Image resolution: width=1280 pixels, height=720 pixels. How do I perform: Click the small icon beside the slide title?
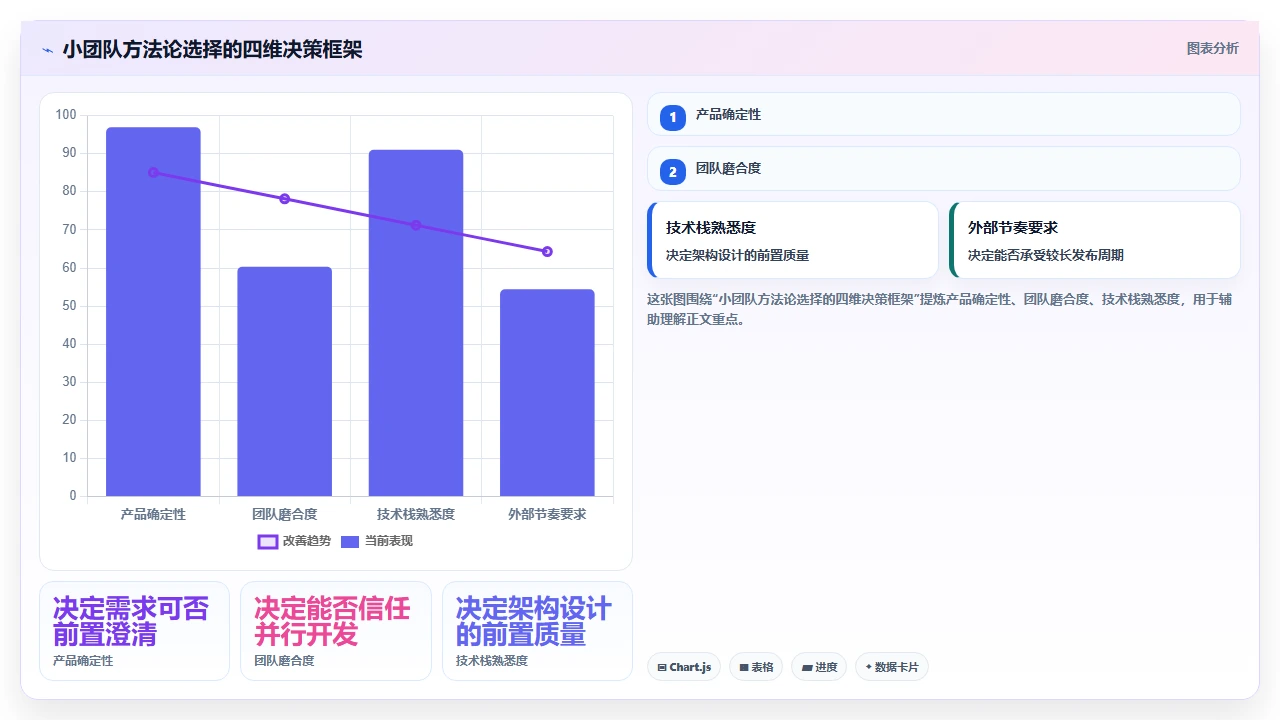47,49
